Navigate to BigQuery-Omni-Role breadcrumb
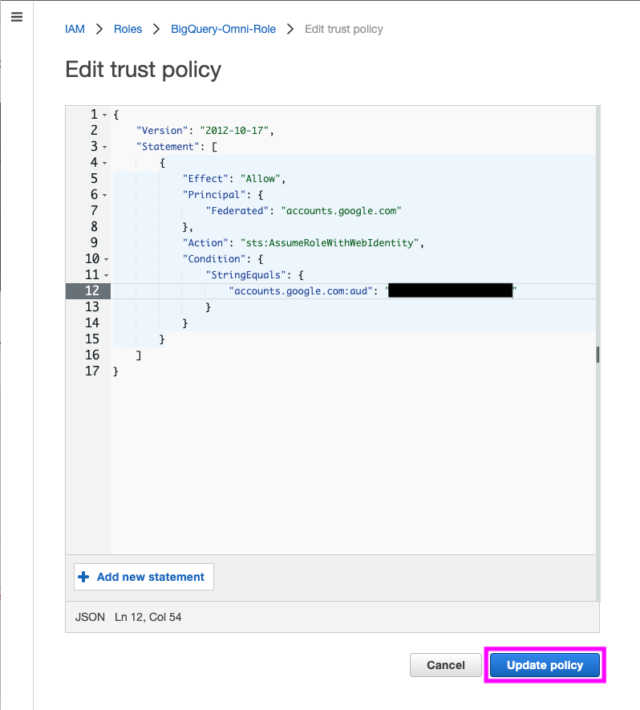 [x=223, y=29]
